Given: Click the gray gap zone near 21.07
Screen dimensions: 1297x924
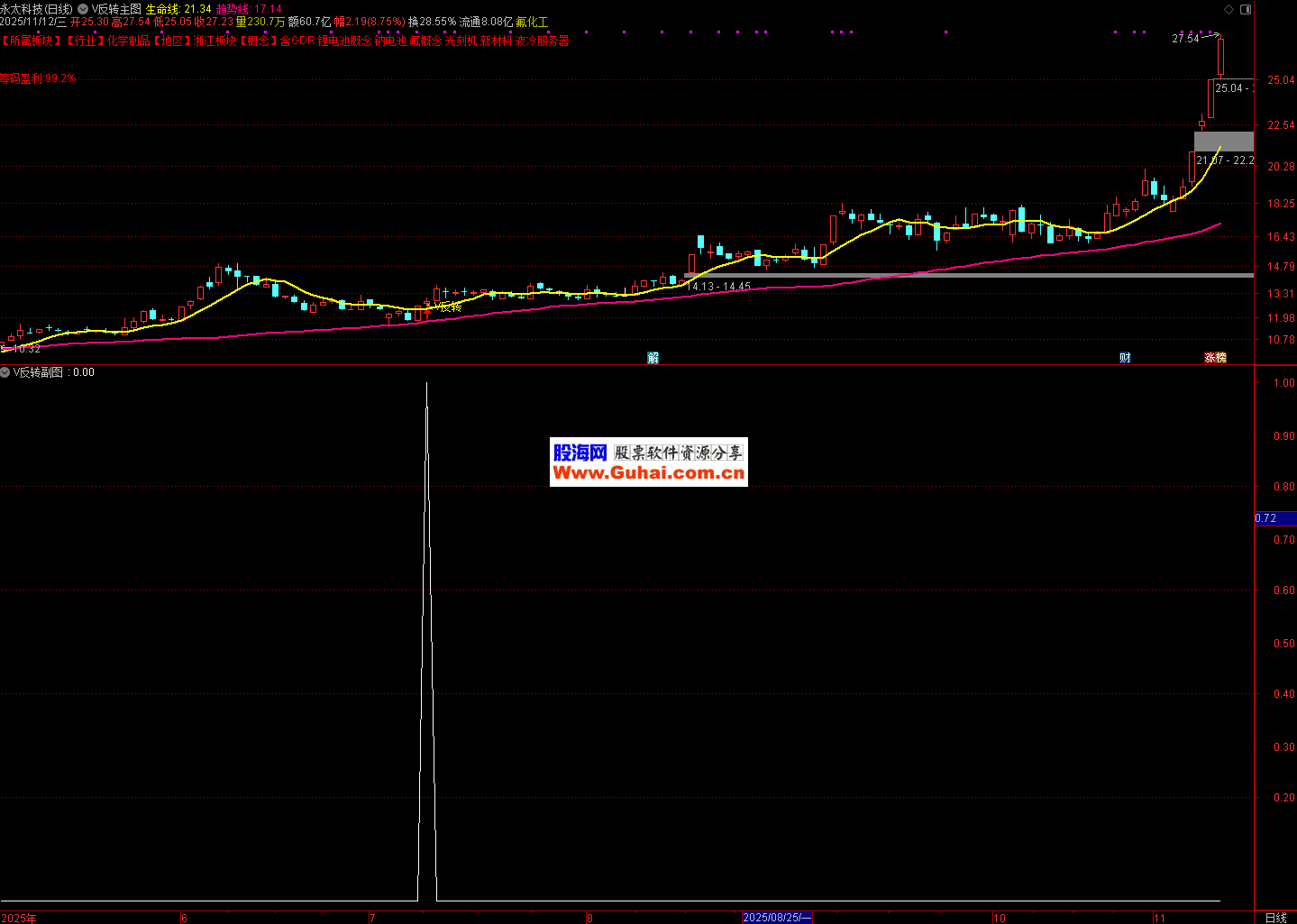Looking at the screenshot, I should pyautogui.click(x=1223, y=142).
